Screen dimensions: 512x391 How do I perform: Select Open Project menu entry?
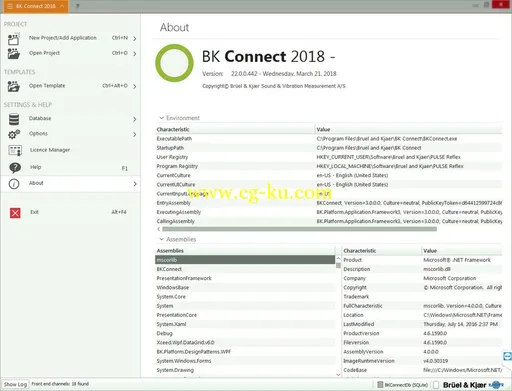tap(70, 54)
